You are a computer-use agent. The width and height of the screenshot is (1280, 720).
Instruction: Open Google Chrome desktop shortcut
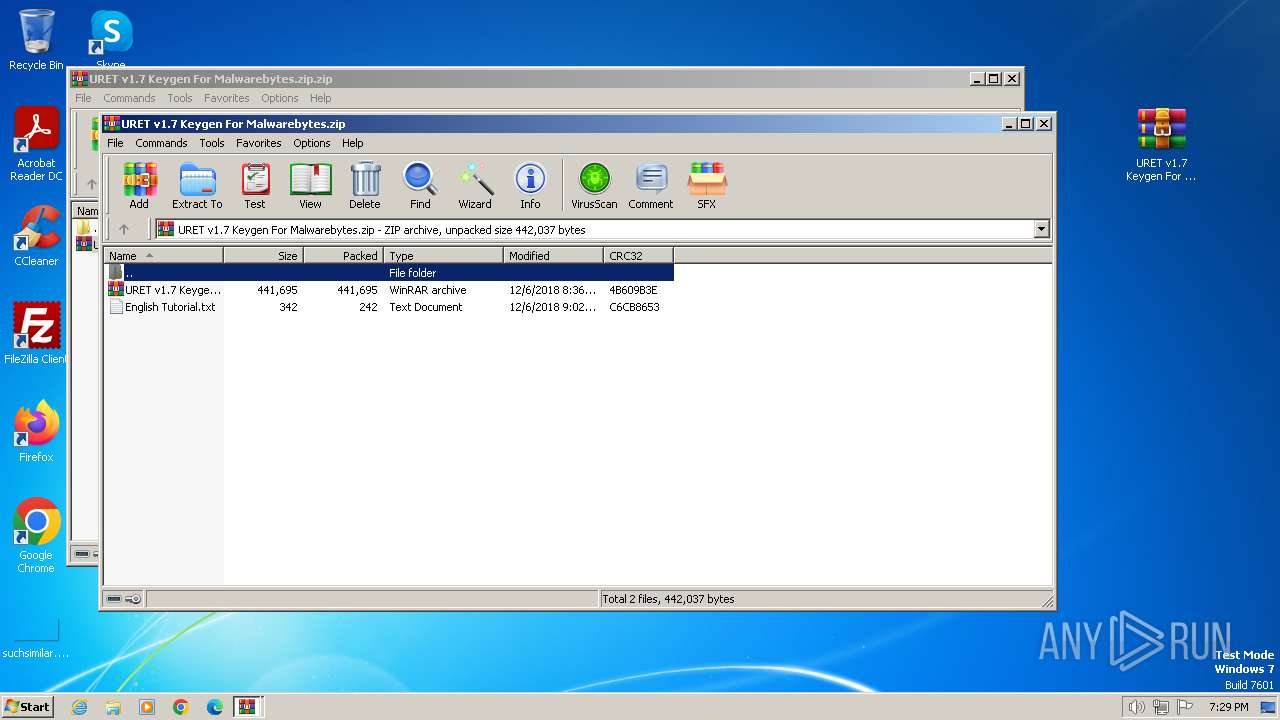(36, 535)
